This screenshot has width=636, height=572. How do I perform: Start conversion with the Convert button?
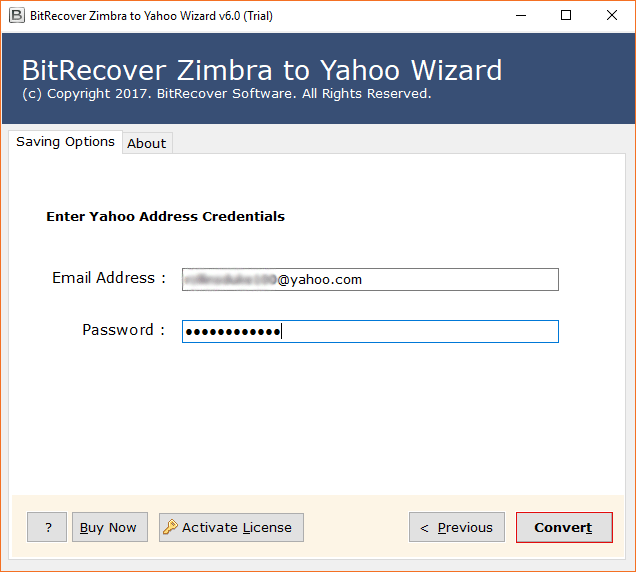[563, 527]
